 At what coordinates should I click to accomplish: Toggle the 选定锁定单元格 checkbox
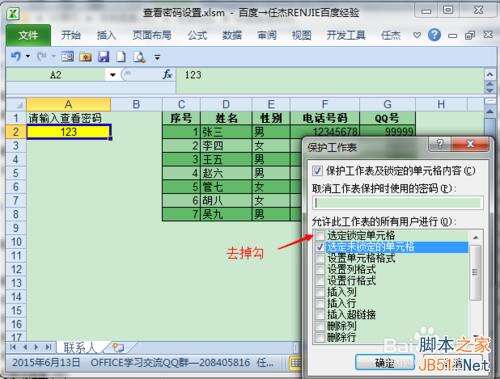[x=320, y=236]
